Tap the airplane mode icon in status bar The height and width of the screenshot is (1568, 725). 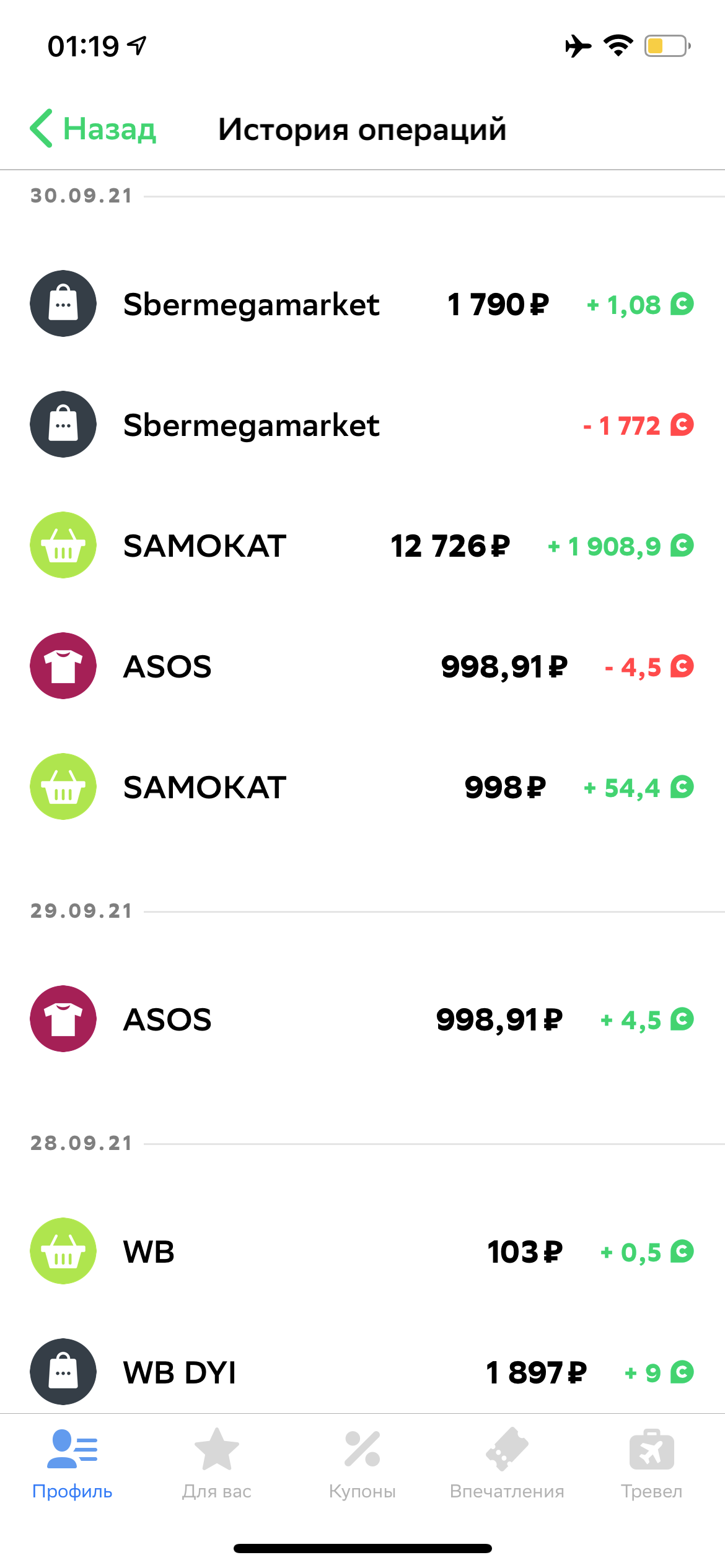tap(578, 46)
